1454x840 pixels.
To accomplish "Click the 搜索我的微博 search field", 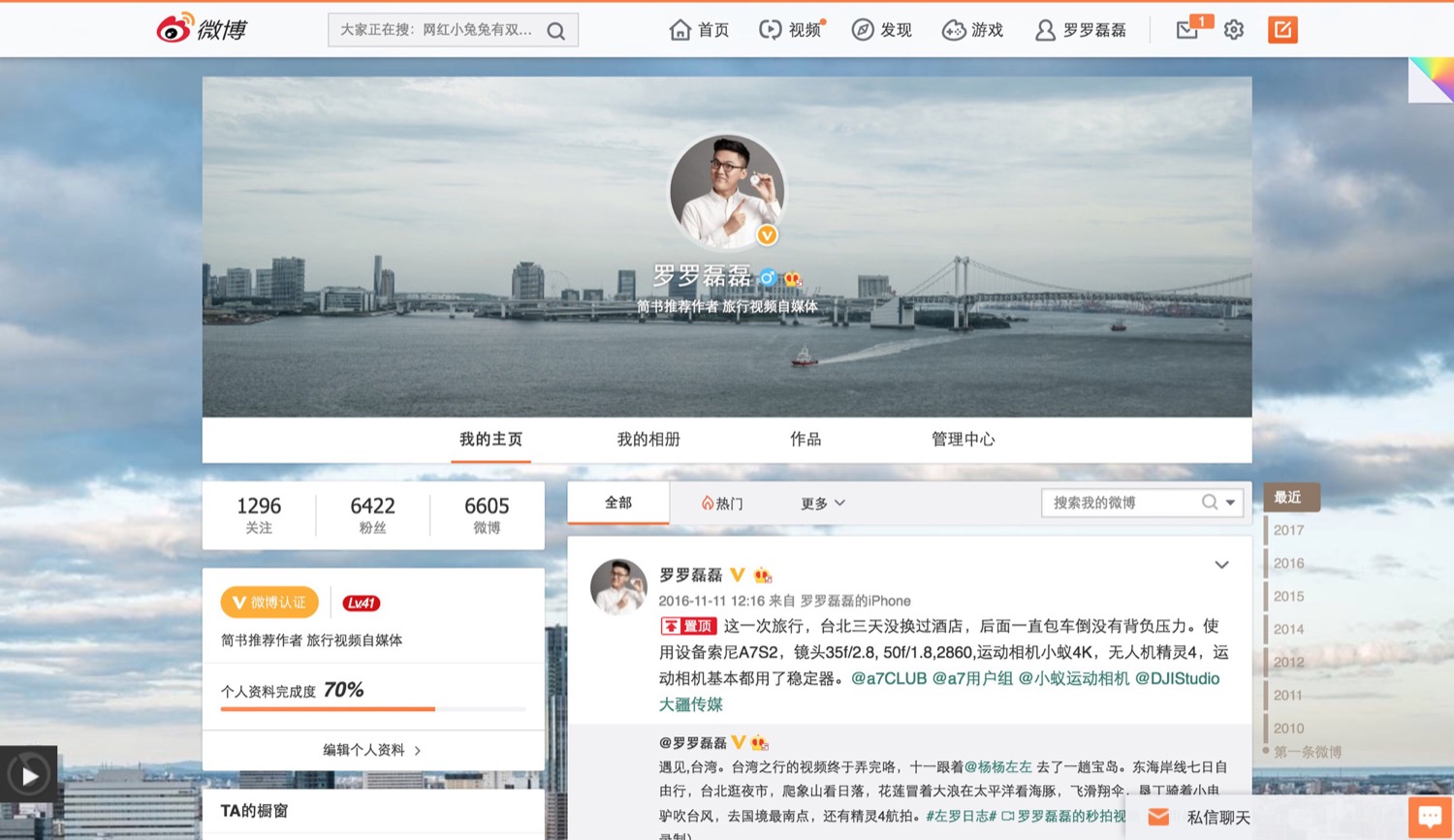I will [x=1120, y=503].
